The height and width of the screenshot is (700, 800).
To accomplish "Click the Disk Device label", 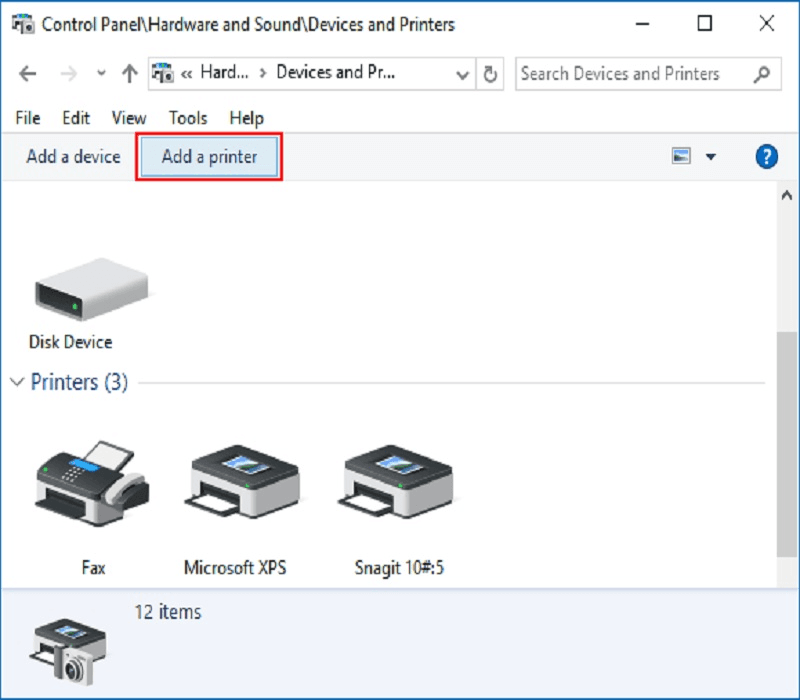I will 70,342.
